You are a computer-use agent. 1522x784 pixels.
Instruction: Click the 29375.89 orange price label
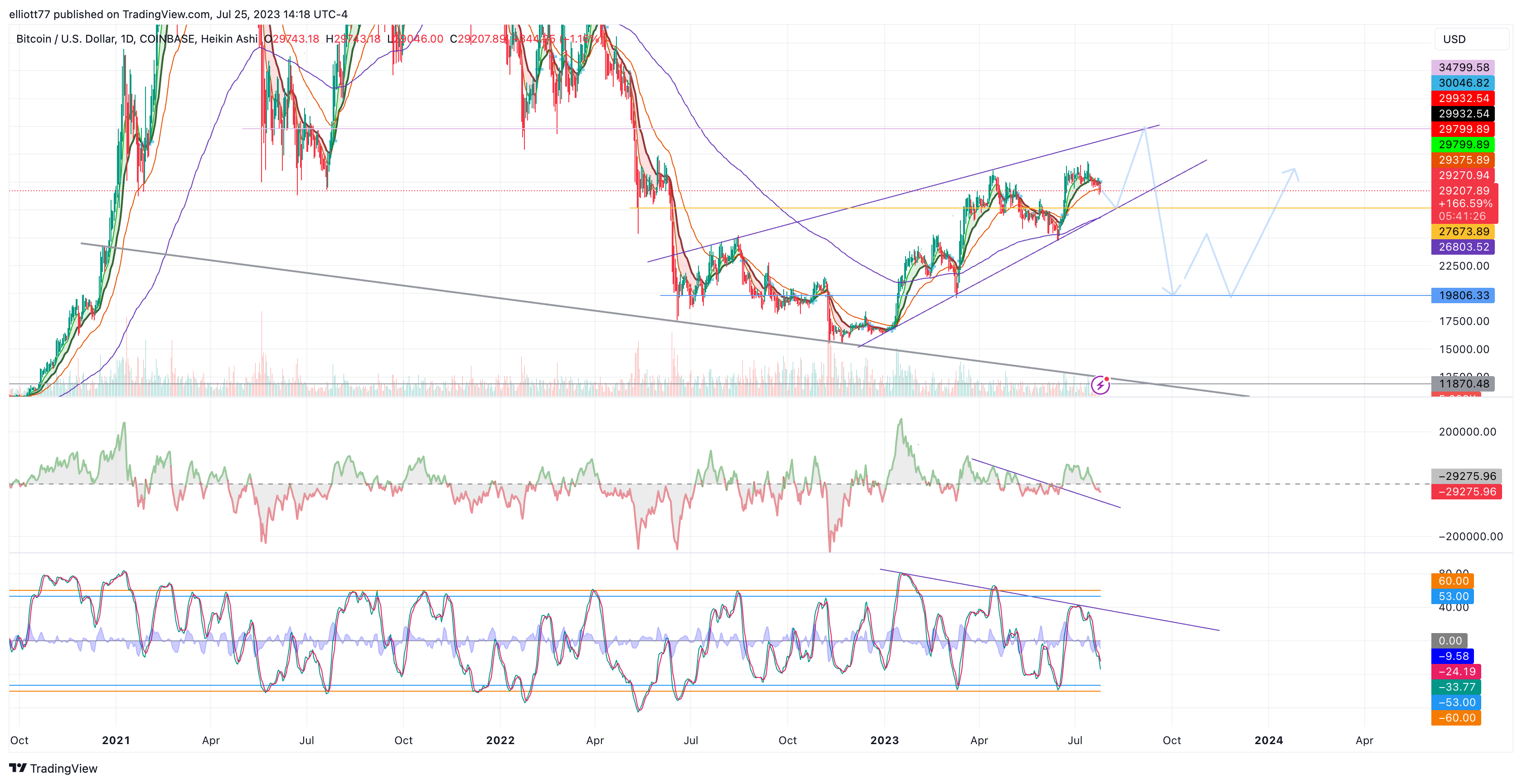coord(1463,160)
